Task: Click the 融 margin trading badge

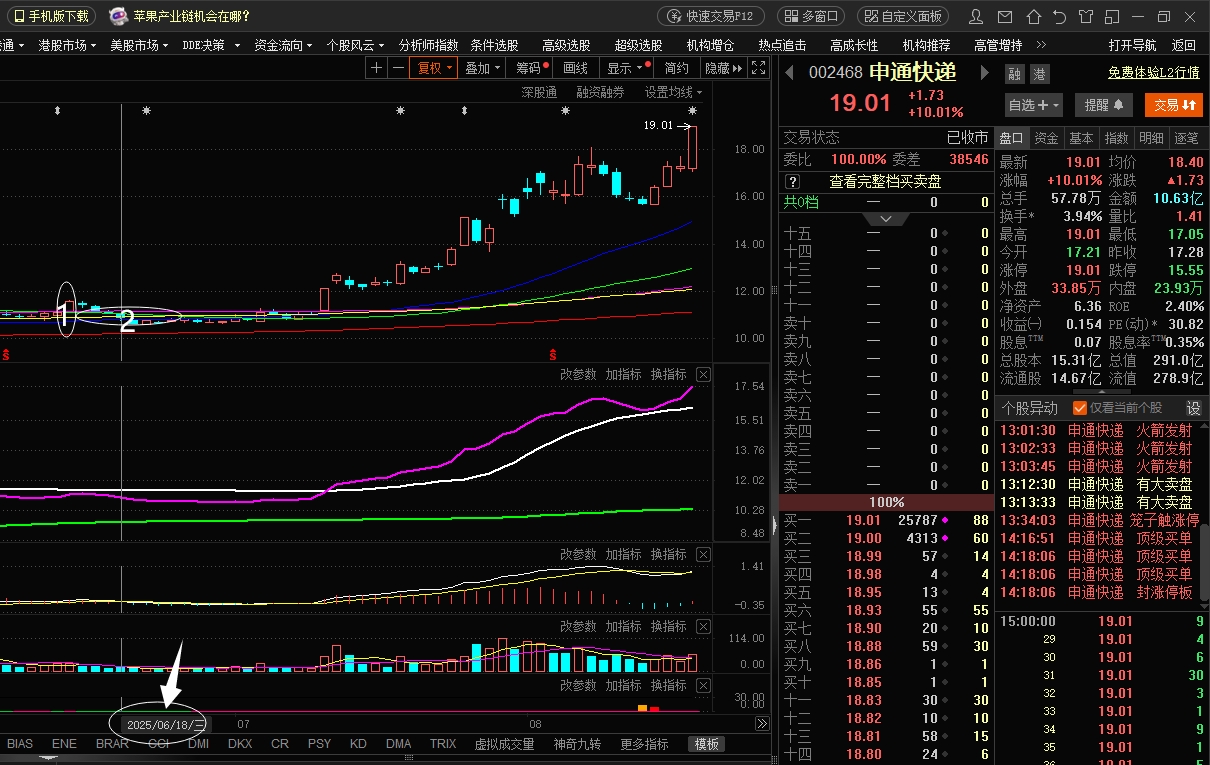Action: 1015,73
